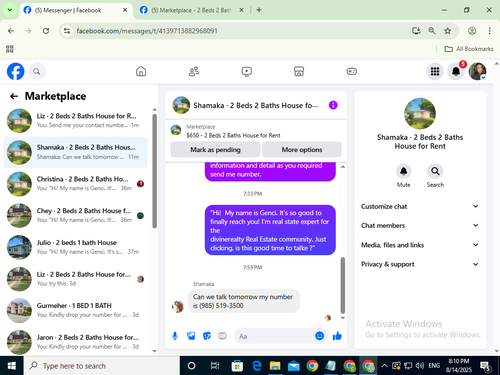This screenshot has width=500, height=375.
Task: Open Gurmeher - 1 BED 1 BATH conversation
Action: pyautogui.click(x=75, y=310)
